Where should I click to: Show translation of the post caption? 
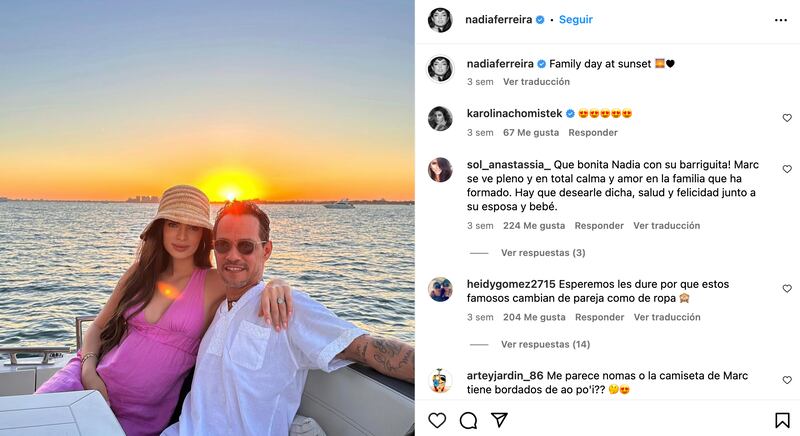point(536,82)
